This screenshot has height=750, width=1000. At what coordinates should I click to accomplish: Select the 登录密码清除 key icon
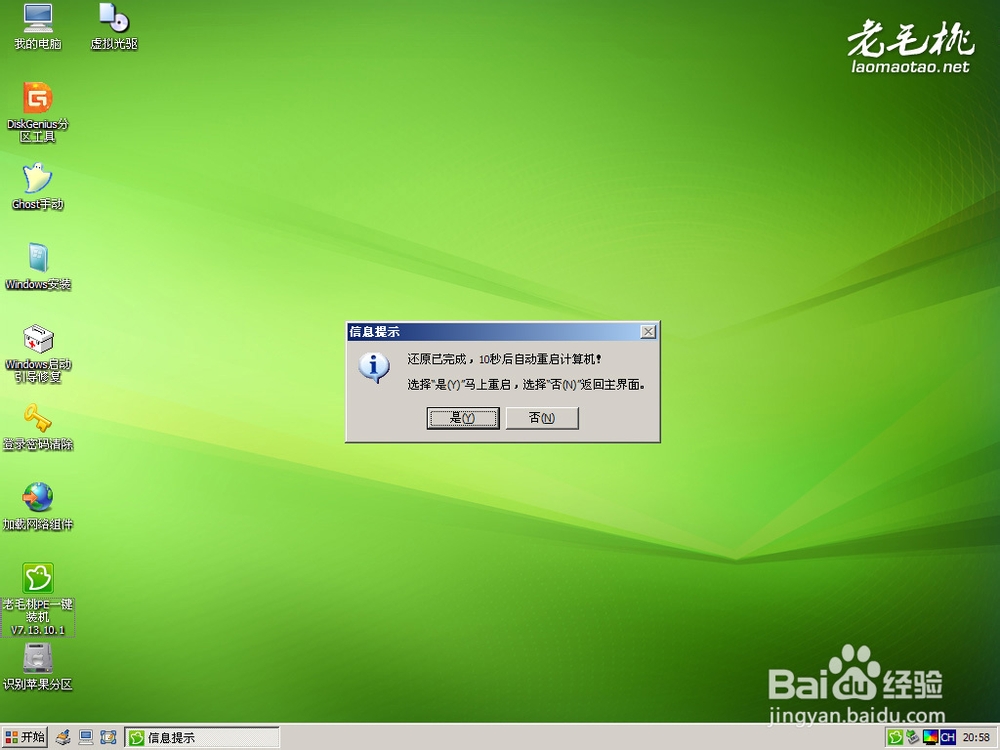(x=38, y=427)
